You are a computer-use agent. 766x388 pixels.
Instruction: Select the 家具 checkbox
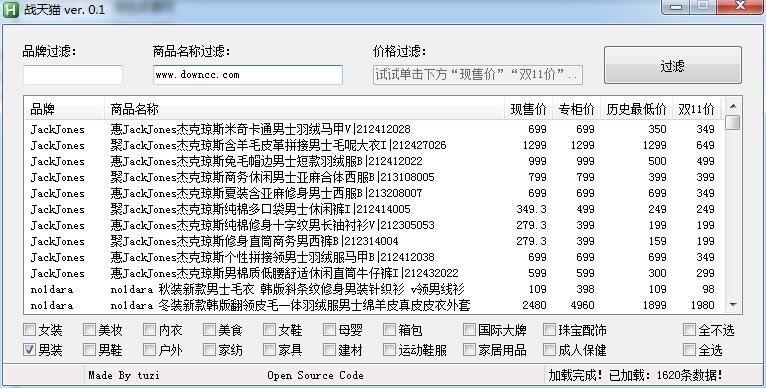[x=269, y=349]
